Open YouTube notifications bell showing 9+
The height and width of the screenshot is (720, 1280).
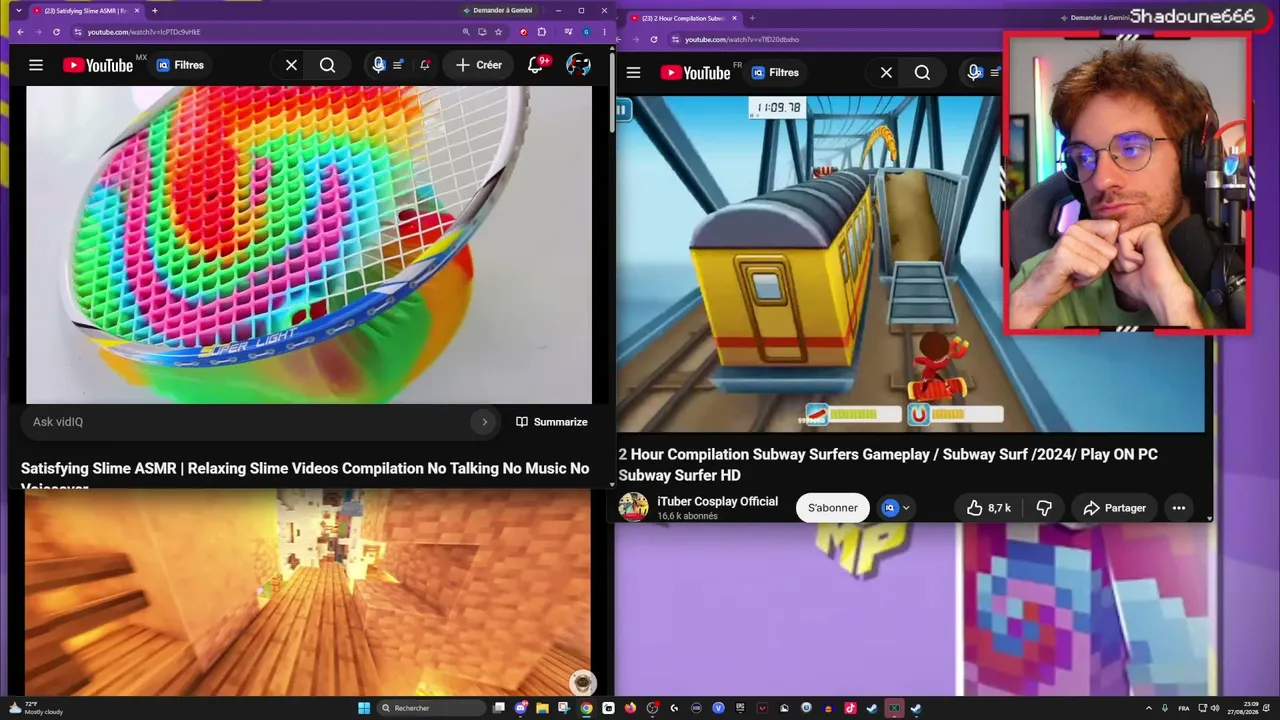pos(536,65)
